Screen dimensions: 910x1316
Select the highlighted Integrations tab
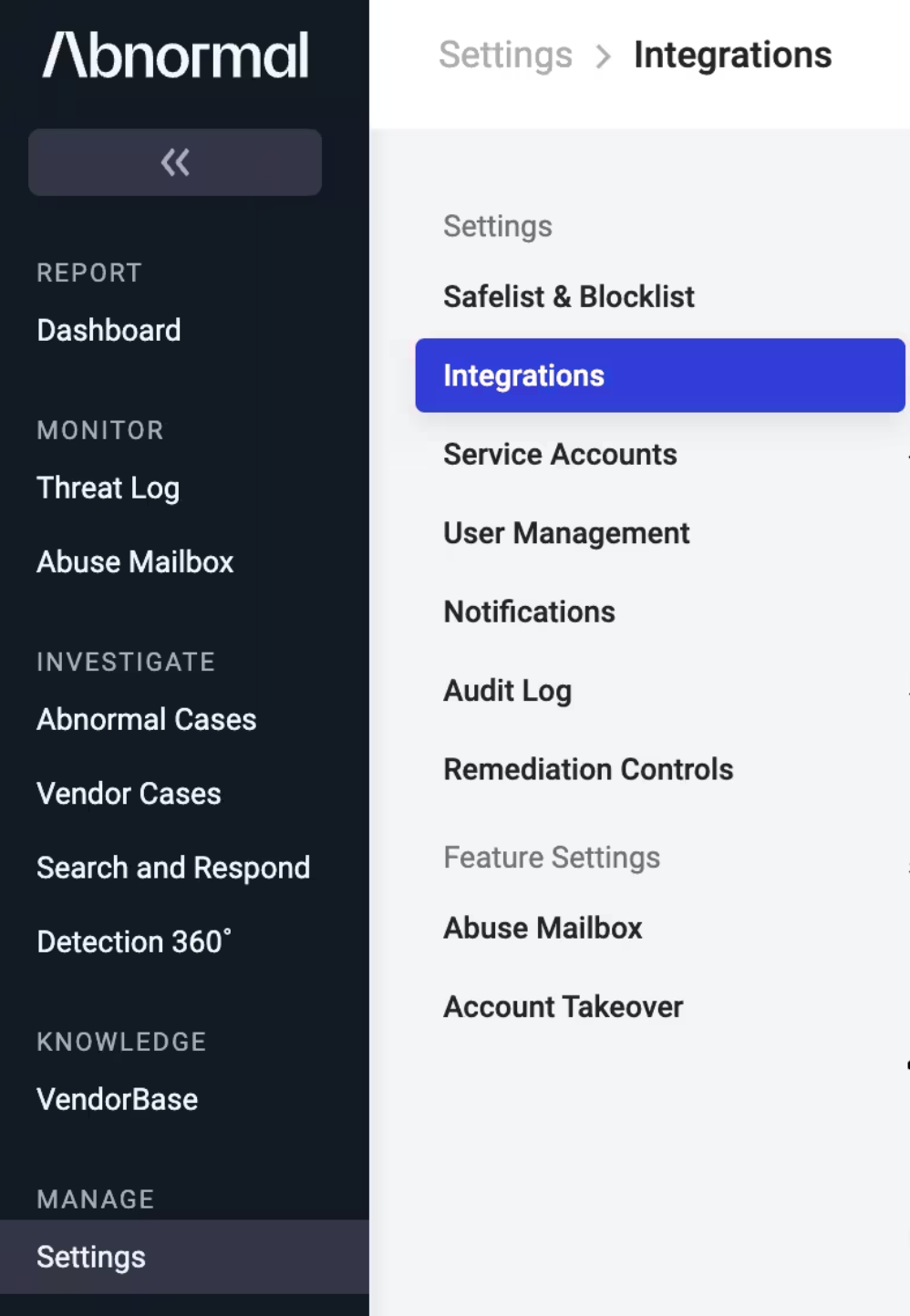pos(659,375)
